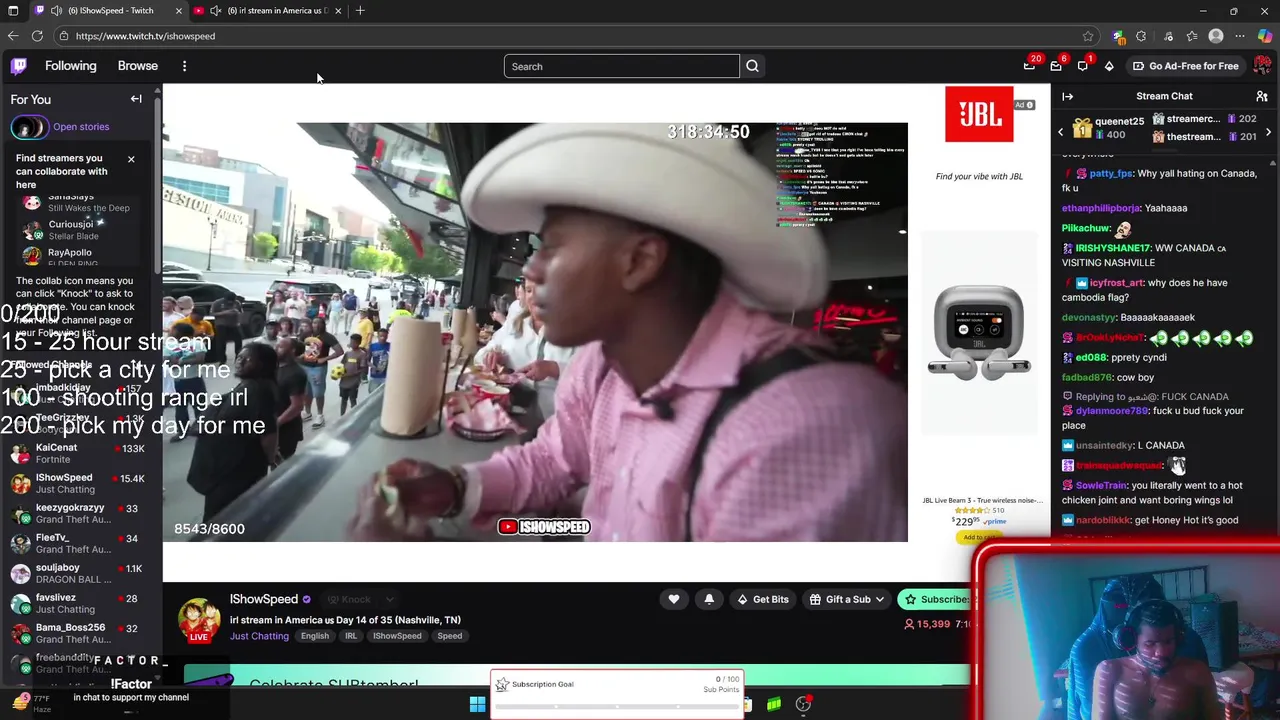Open IShowSpeed channel name link
The width and height of the screenshot is (1280, 720).
point(264,599)
